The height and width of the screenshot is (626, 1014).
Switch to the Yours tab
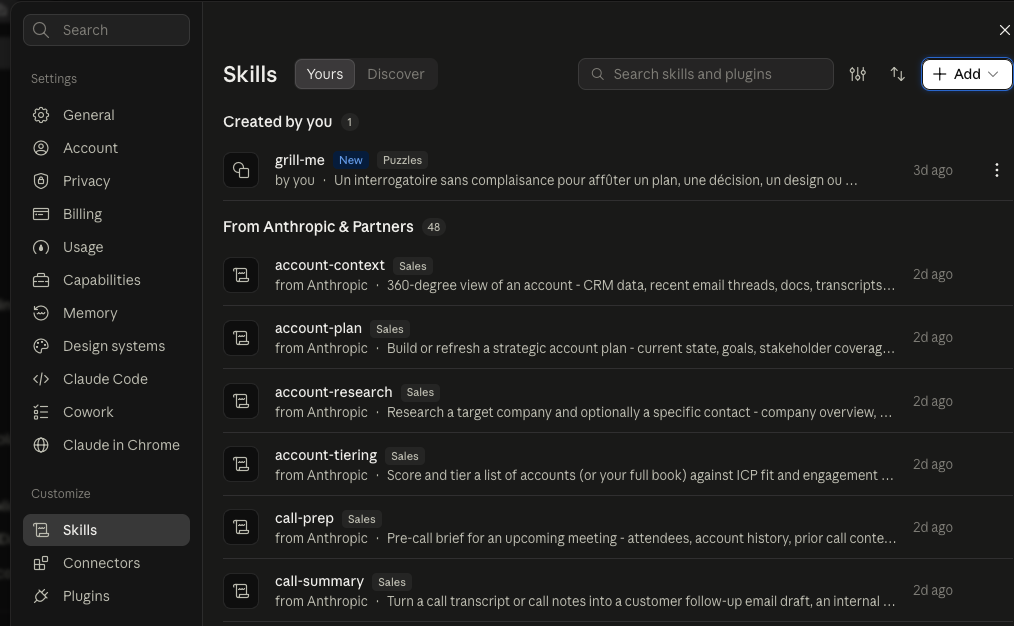(x=325, y=74)
